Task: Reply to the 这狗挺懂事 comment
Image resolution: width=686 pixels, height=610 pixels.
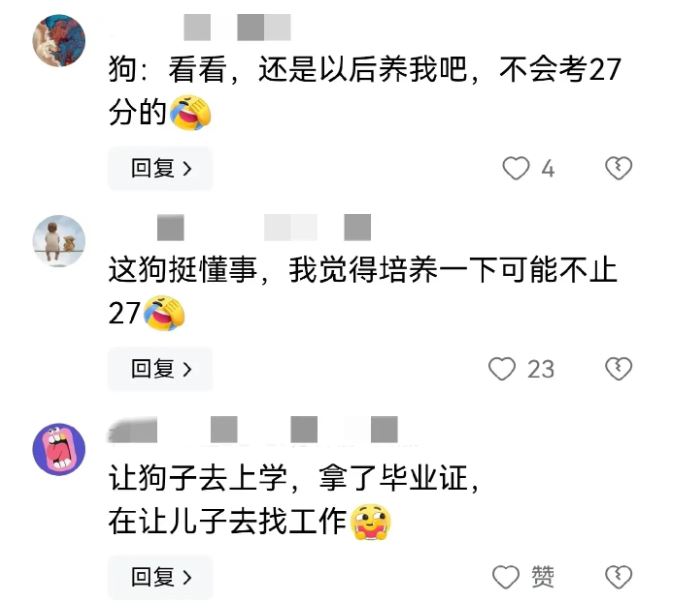Action: (160, 369)
